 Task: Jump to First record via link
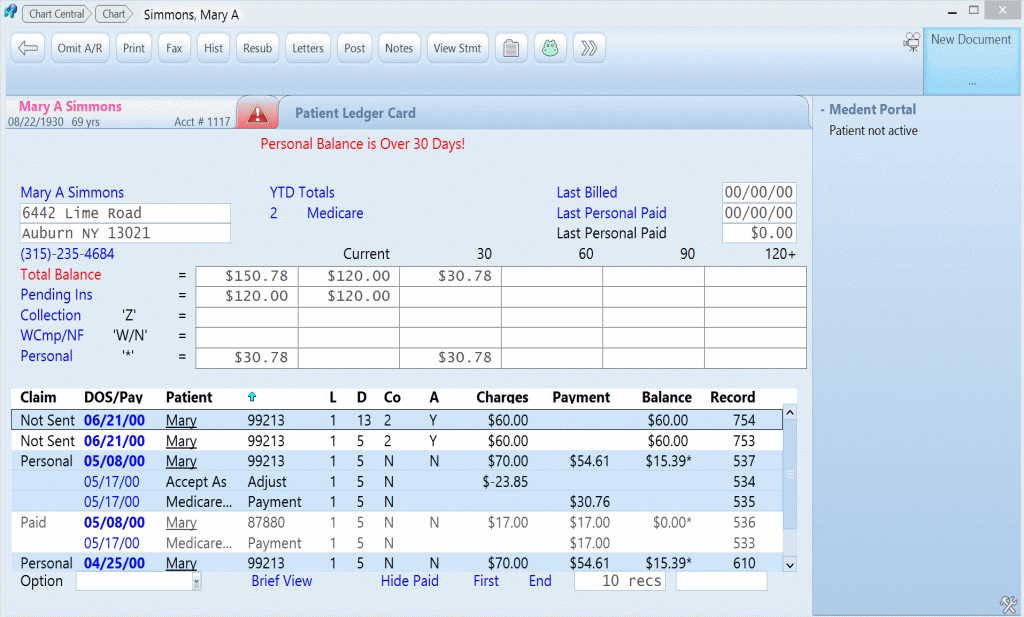486,580
